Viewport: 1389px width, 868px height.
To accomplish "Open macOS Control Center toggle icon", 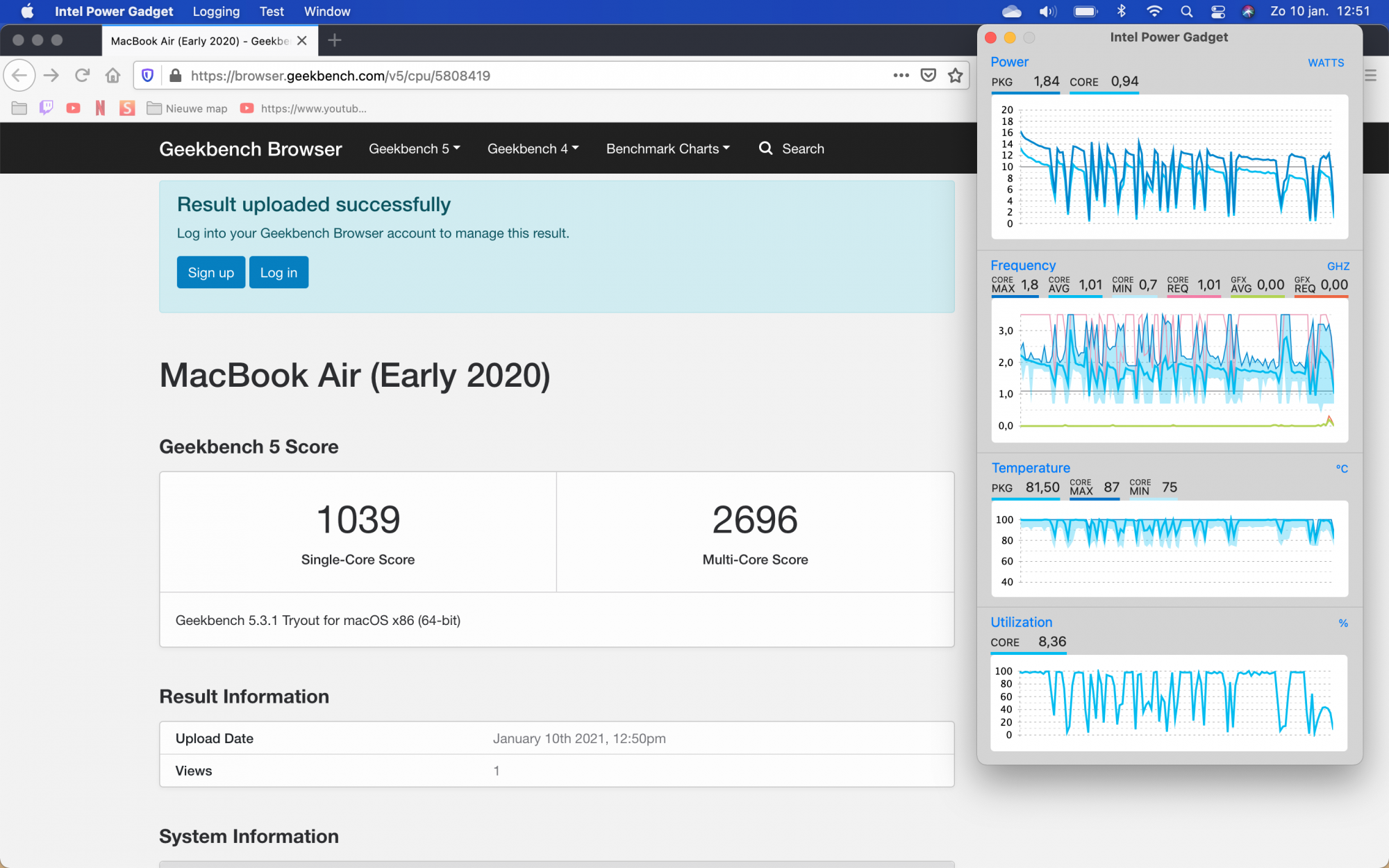I will click(x=1218, y=11).
